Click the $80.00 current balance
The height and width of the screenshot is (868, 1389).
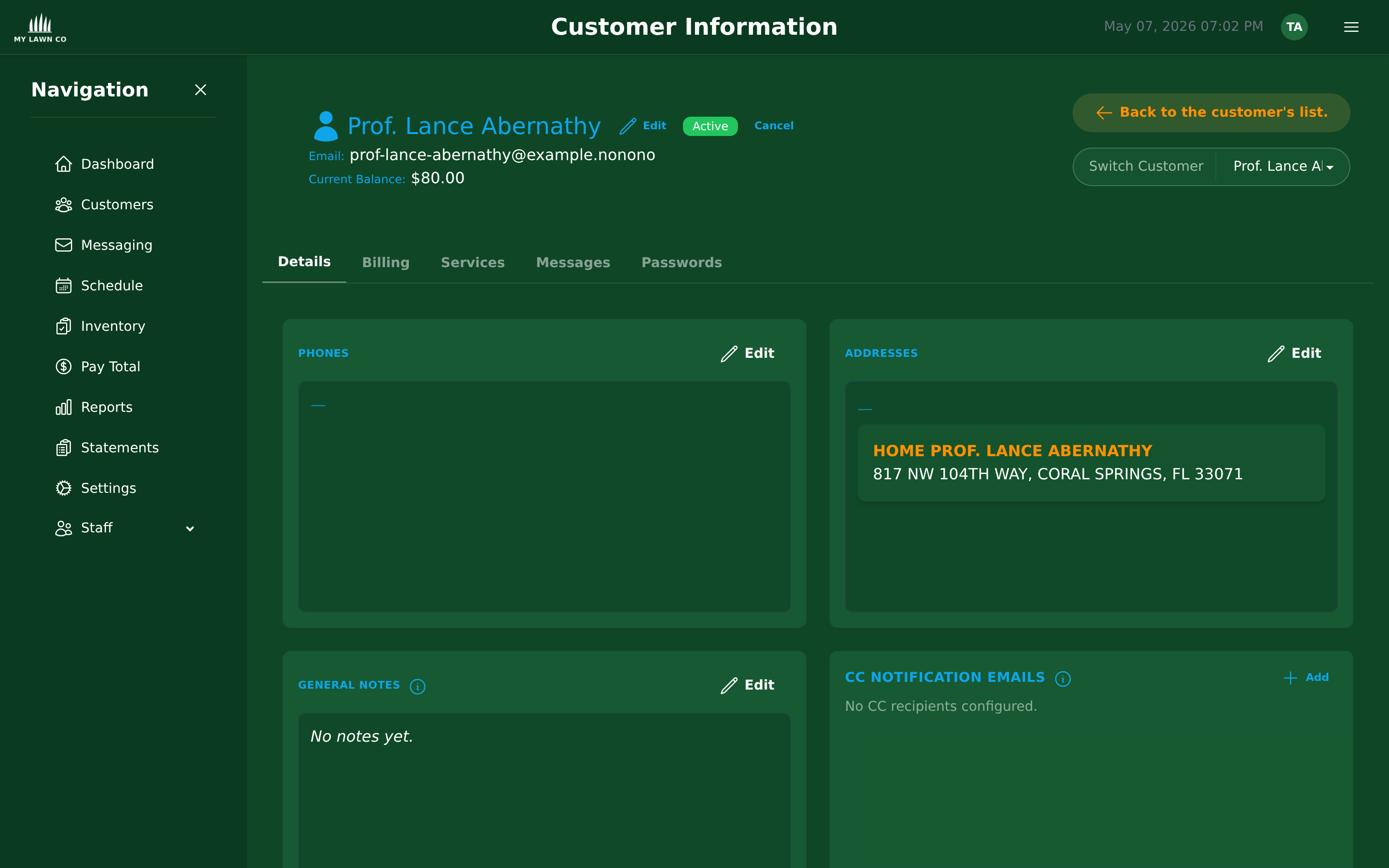[437, 178]
